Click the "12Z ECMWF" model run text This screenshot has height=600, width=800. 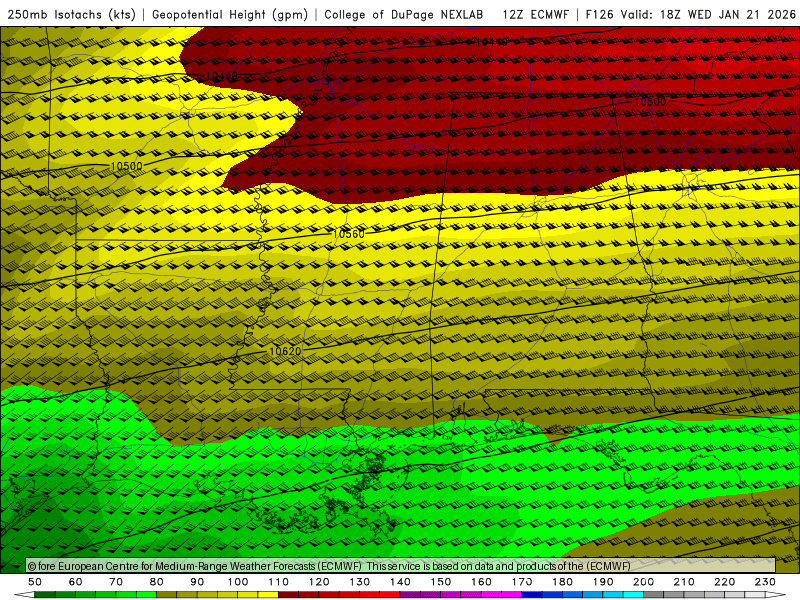pos(535,14)
